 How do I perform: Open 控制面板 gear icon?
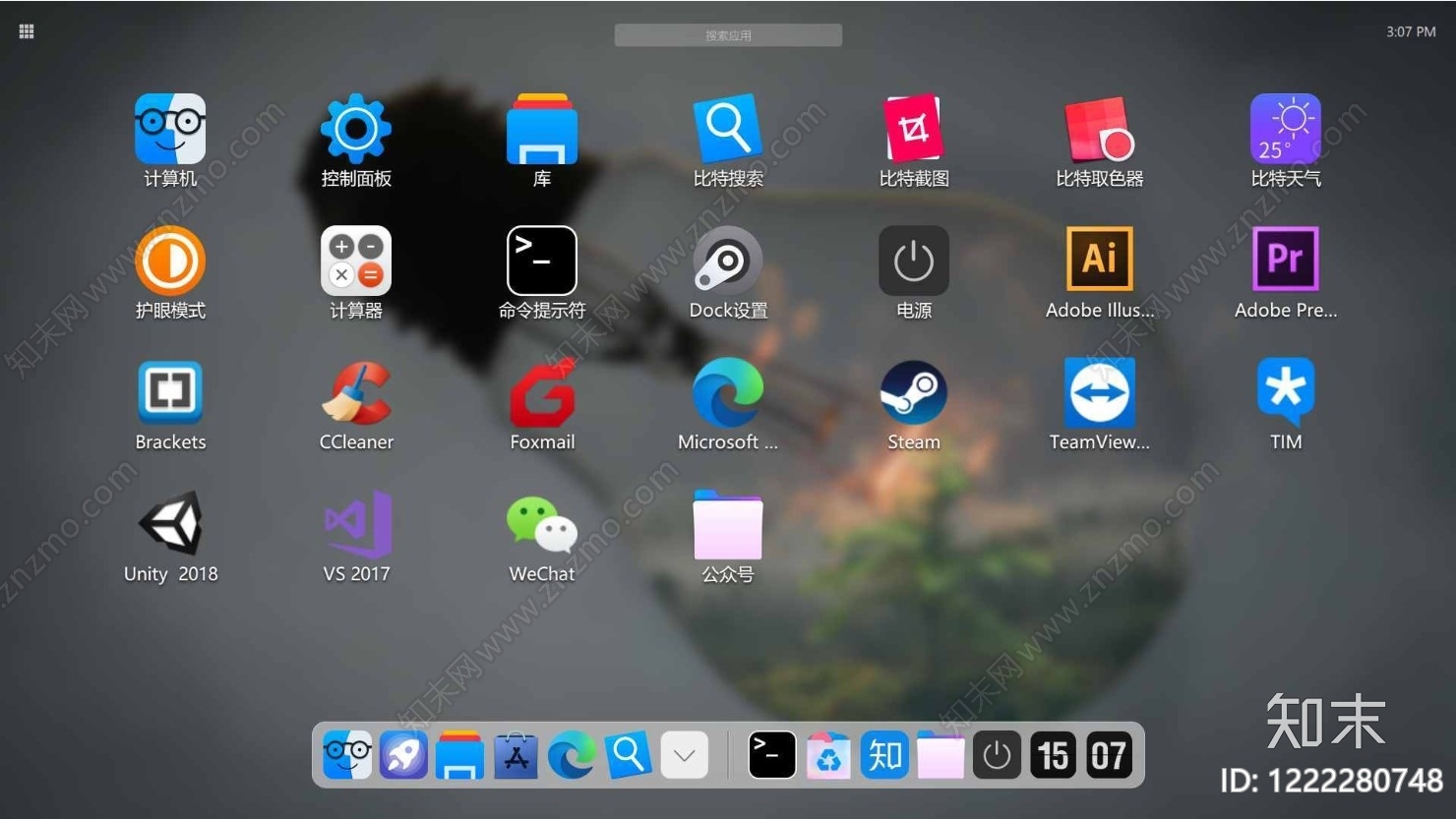point(356,129)
